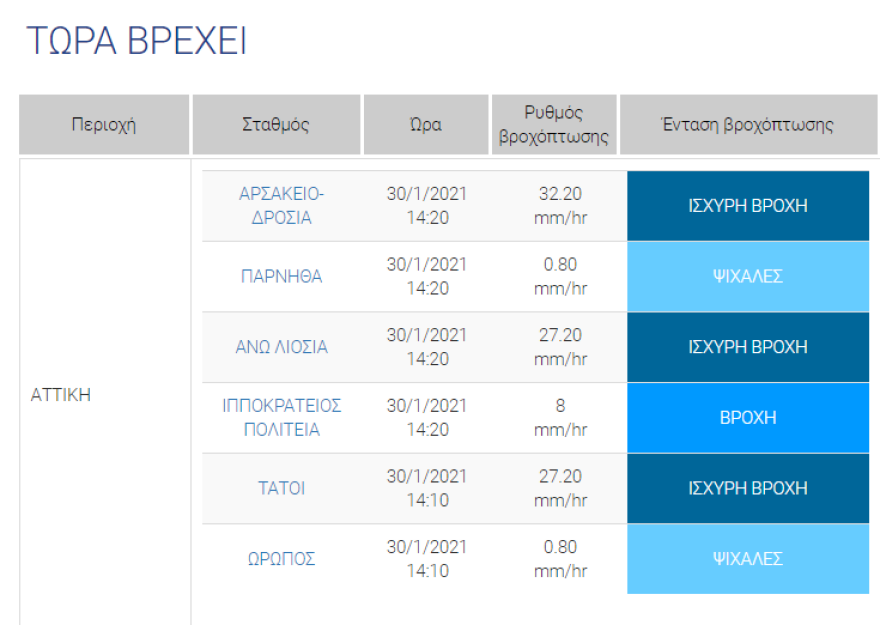Click the ΨΙΧΑΛΕΣ intensity cell for ΩΡΩΠΟΣ
This screenshot has height=625, width=880.
point(748,559)
